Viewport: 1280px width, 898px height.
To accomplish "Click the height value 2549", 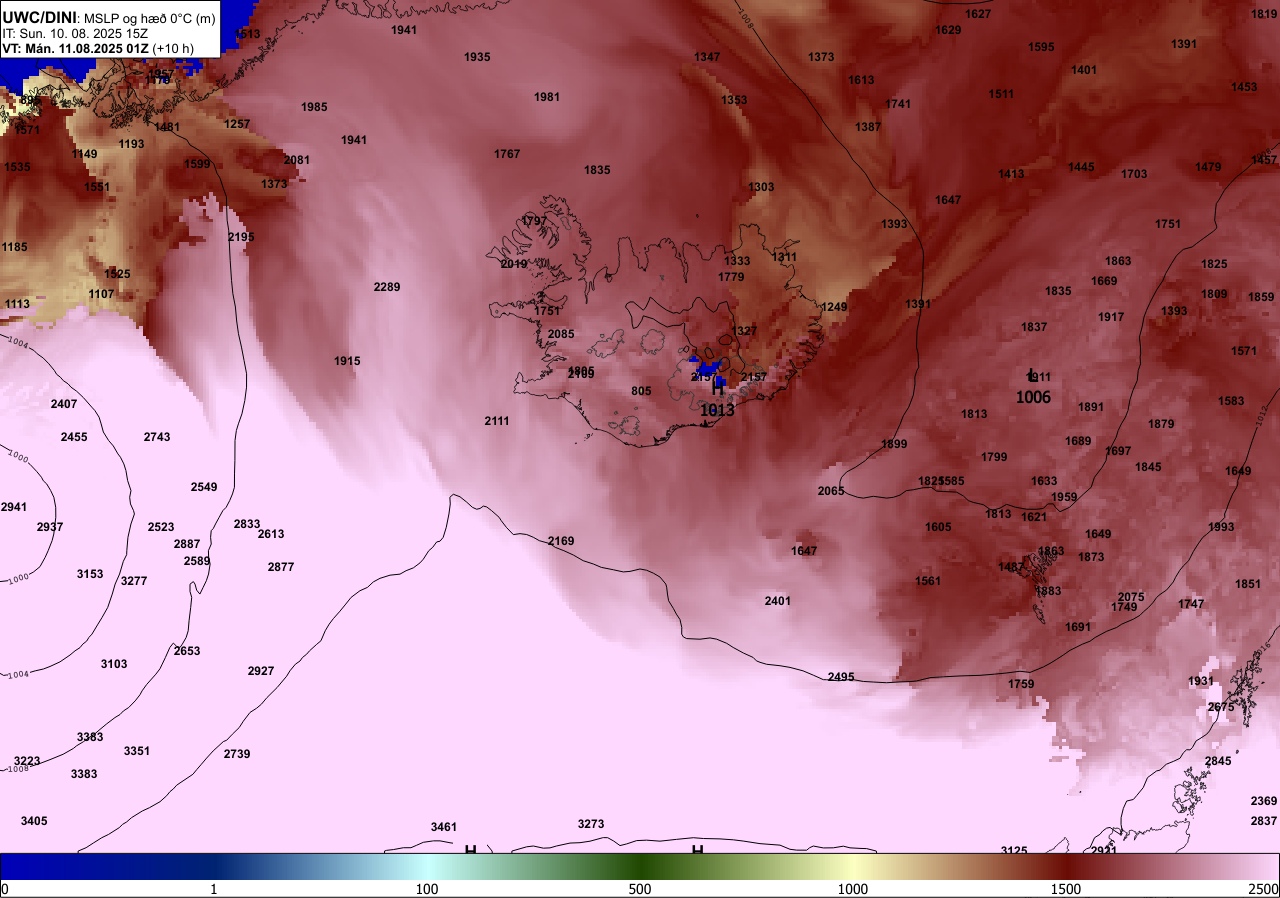I will point(204,487).
